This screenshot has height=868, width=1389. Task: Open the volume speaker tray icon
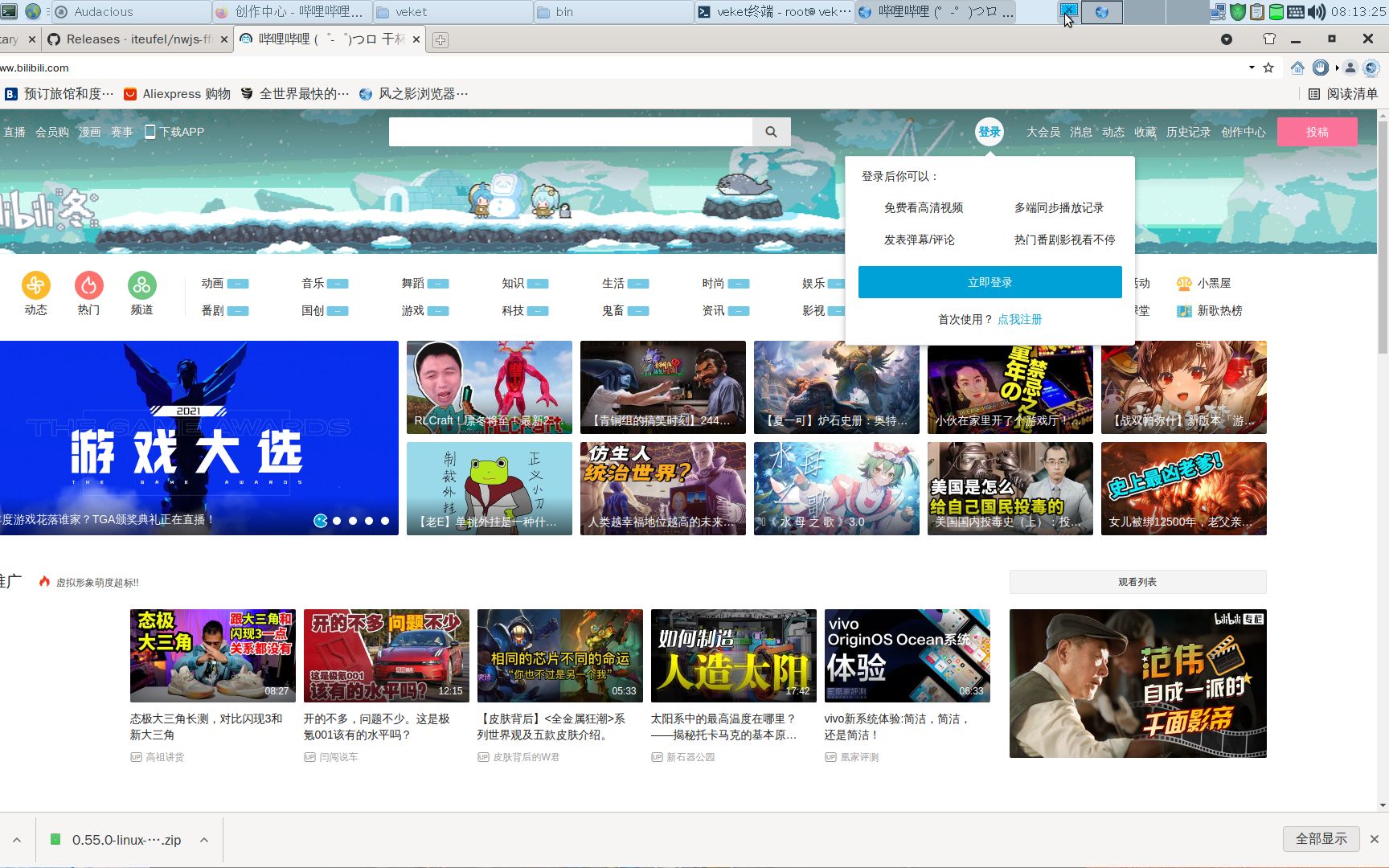pos(1316,11)
